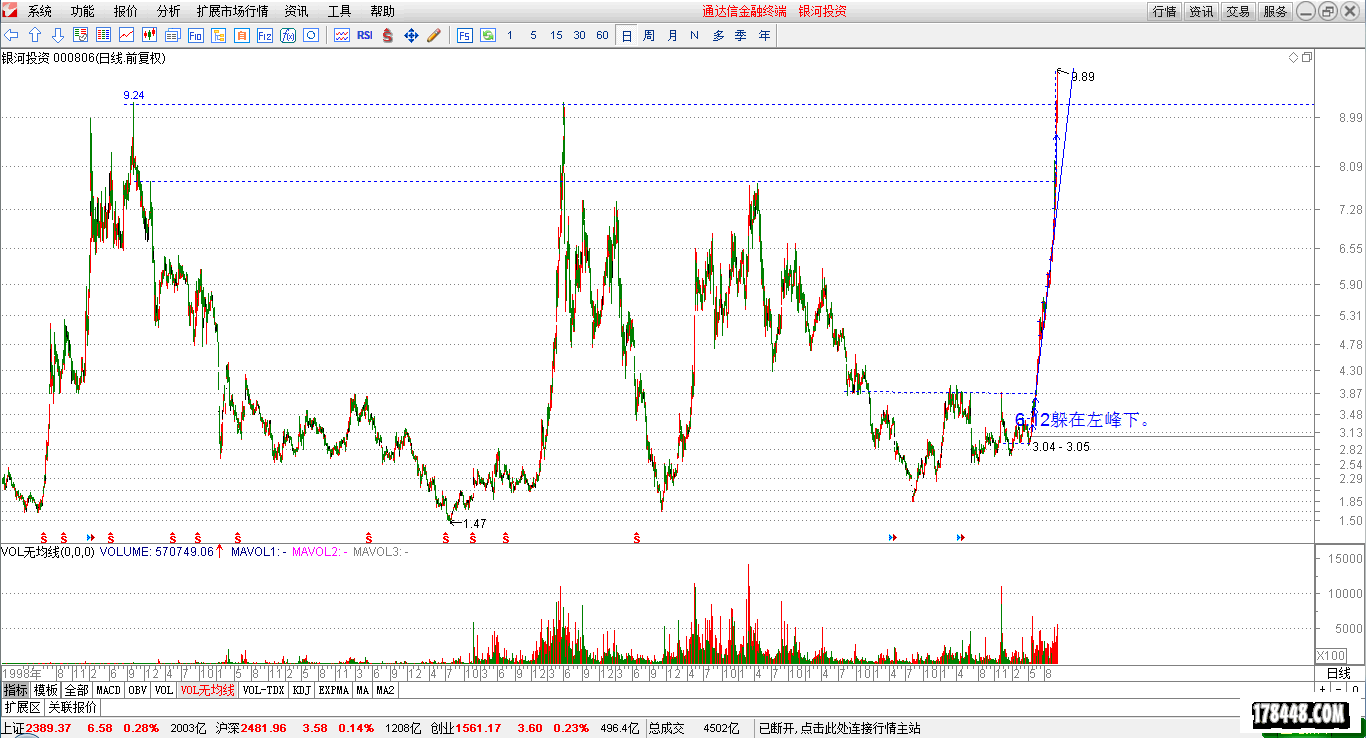Click the 日线 label below price axis
The image size is (1366, 738).
(x=1338, y=673)
